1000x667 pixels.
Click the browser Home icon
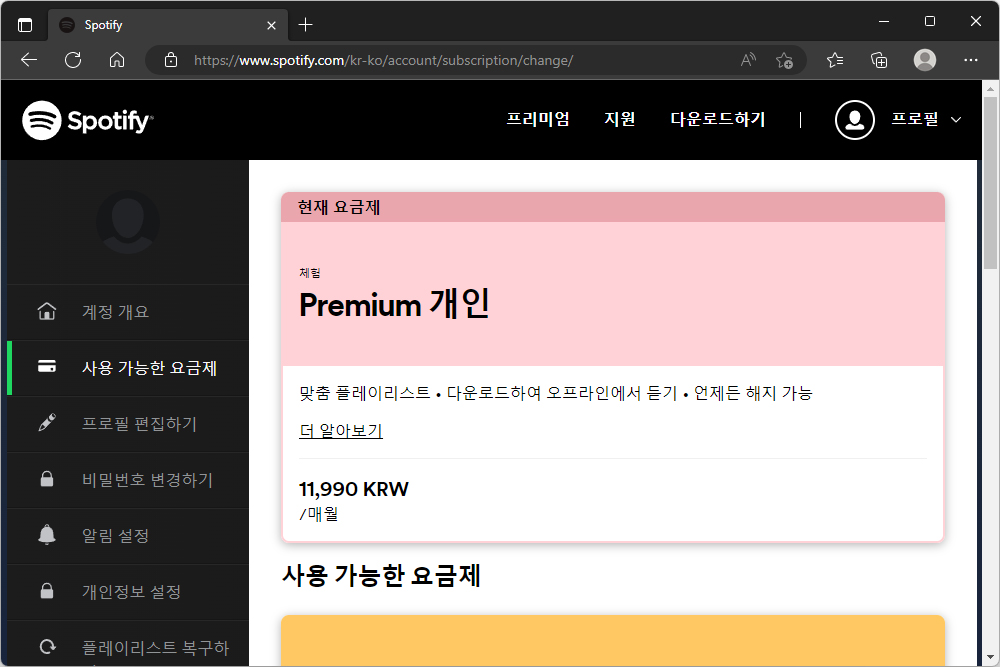coord(117,60)
